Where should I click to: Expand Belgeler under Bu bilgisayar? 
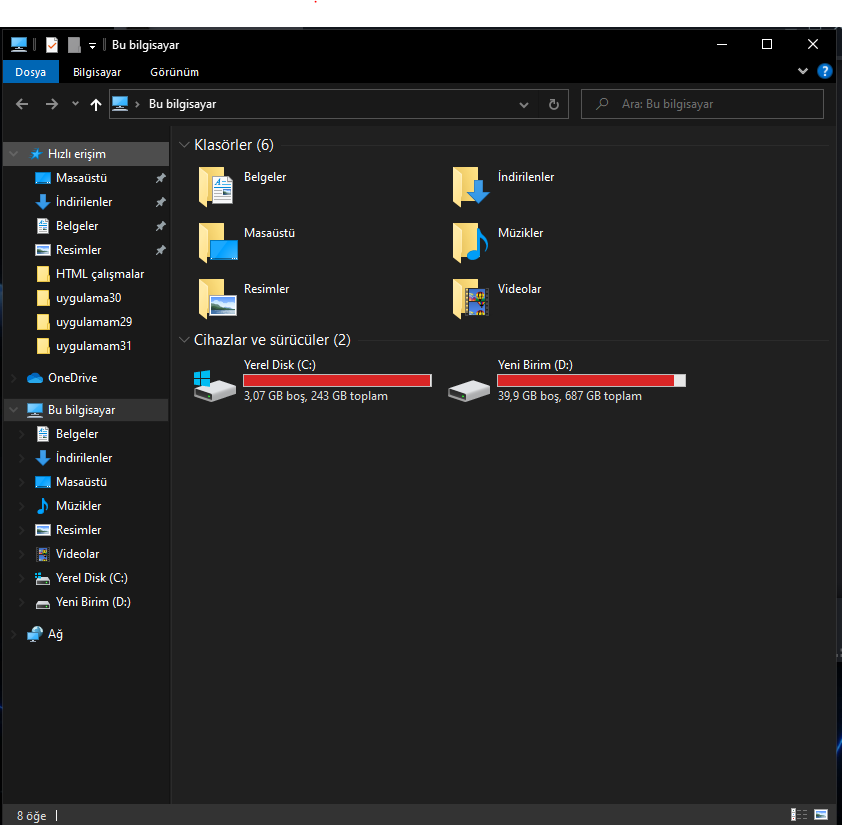click(x=21, y=434)
